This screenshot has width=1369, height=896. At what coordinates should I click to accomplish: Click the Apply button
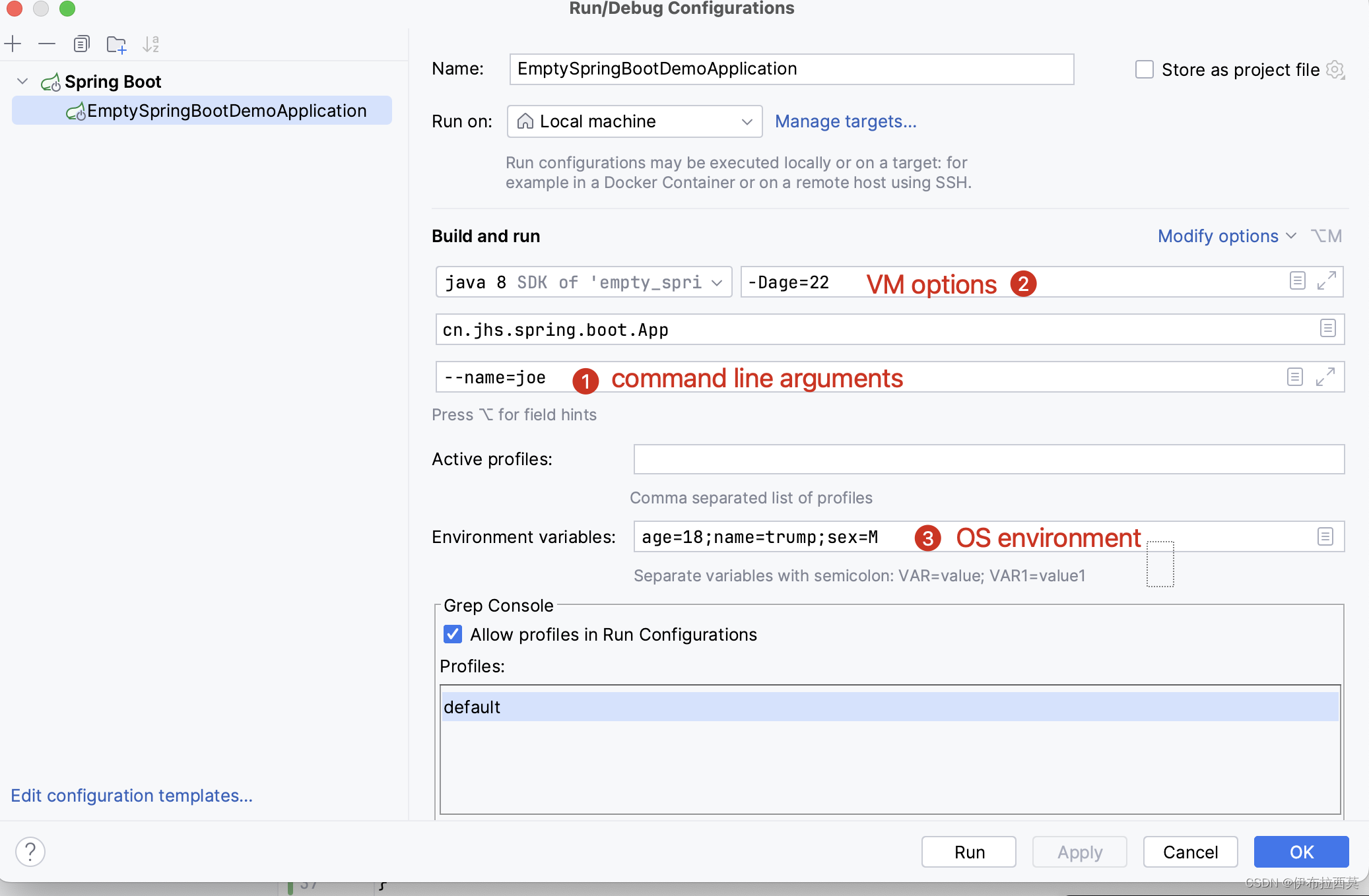click(1080, 852)
